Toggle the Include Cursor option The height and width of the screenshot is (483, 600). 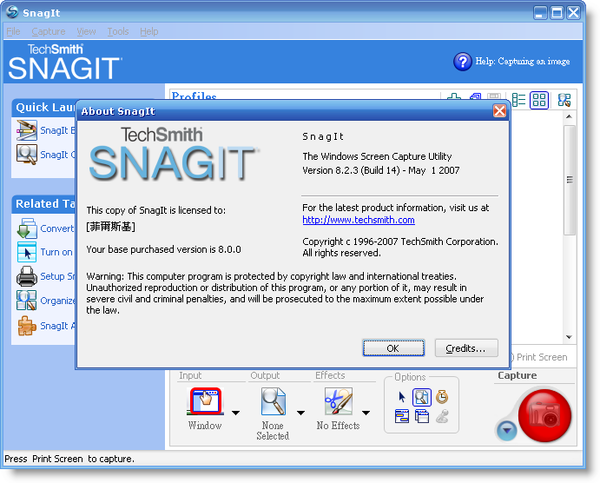[402, 397]
